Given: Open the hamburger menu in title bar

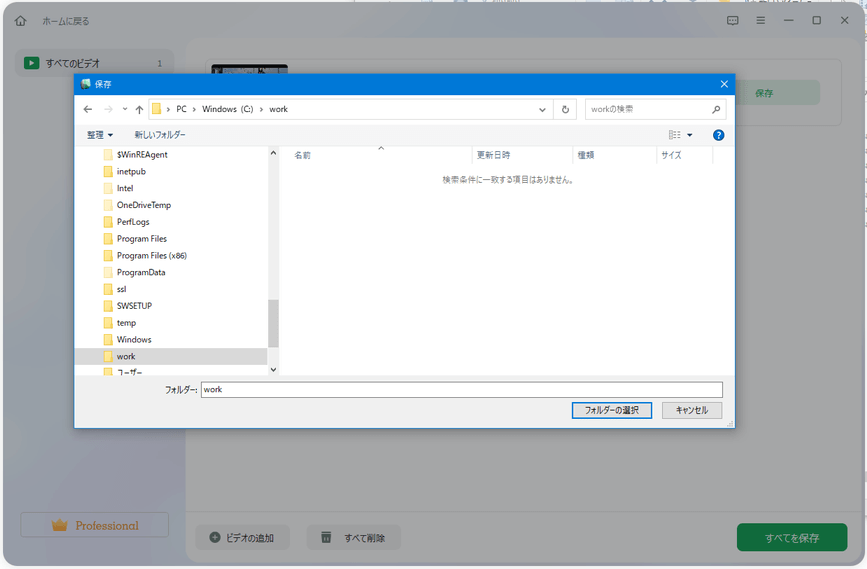Looking at the screenshot, I should (761, 21).
